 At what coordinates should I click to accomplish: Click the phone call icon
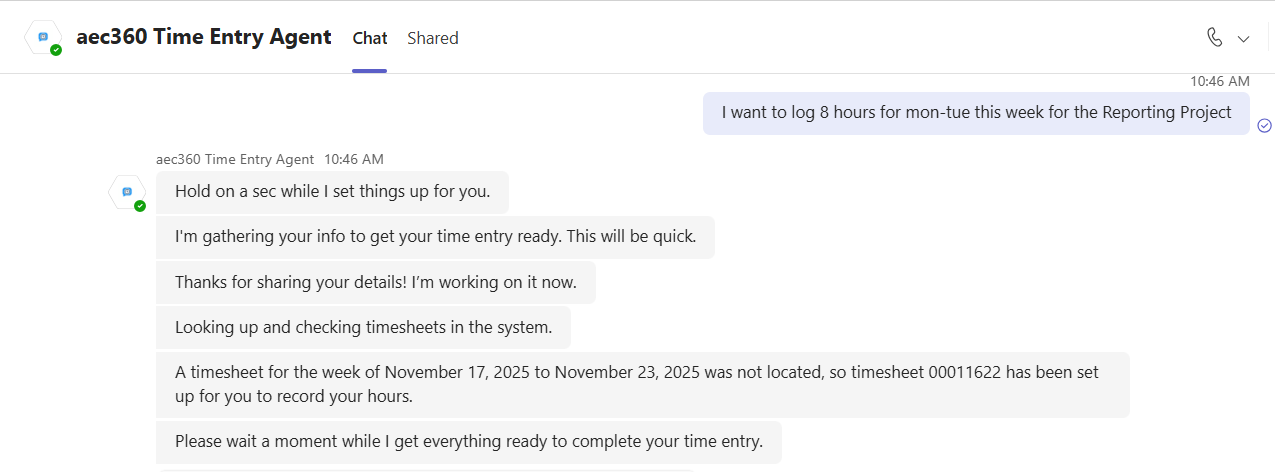coord(1215,38)
